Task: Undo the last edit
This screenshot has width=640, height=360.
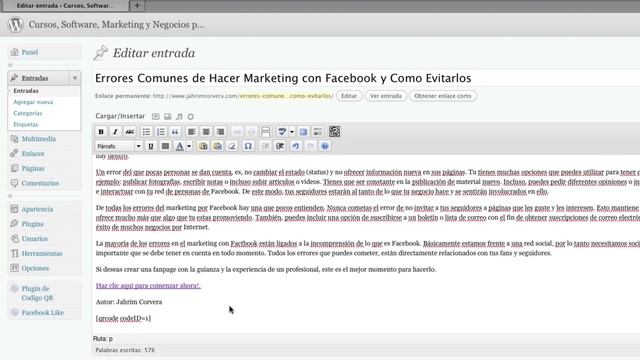Action: point(296,146)
